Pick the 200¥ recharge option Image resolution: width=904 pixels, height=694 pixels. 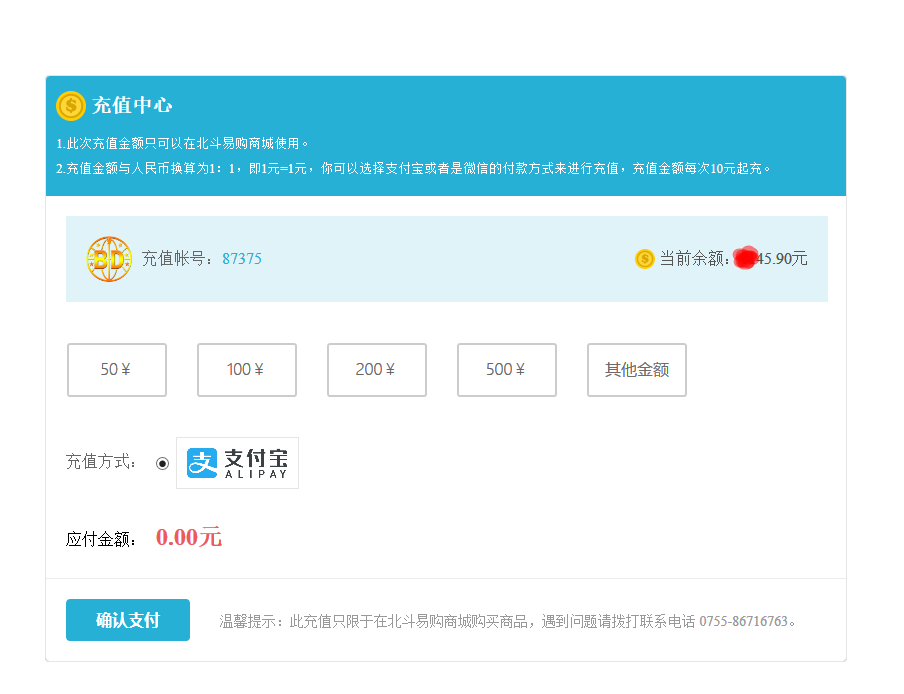377,370
